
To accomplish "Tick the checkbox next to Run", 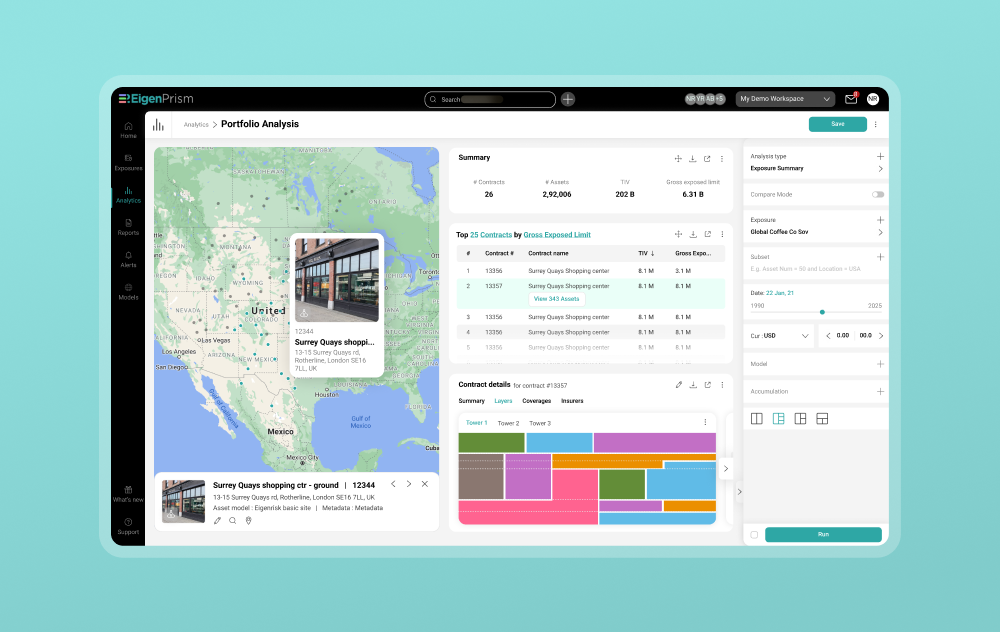I will [x=754, y=535].
